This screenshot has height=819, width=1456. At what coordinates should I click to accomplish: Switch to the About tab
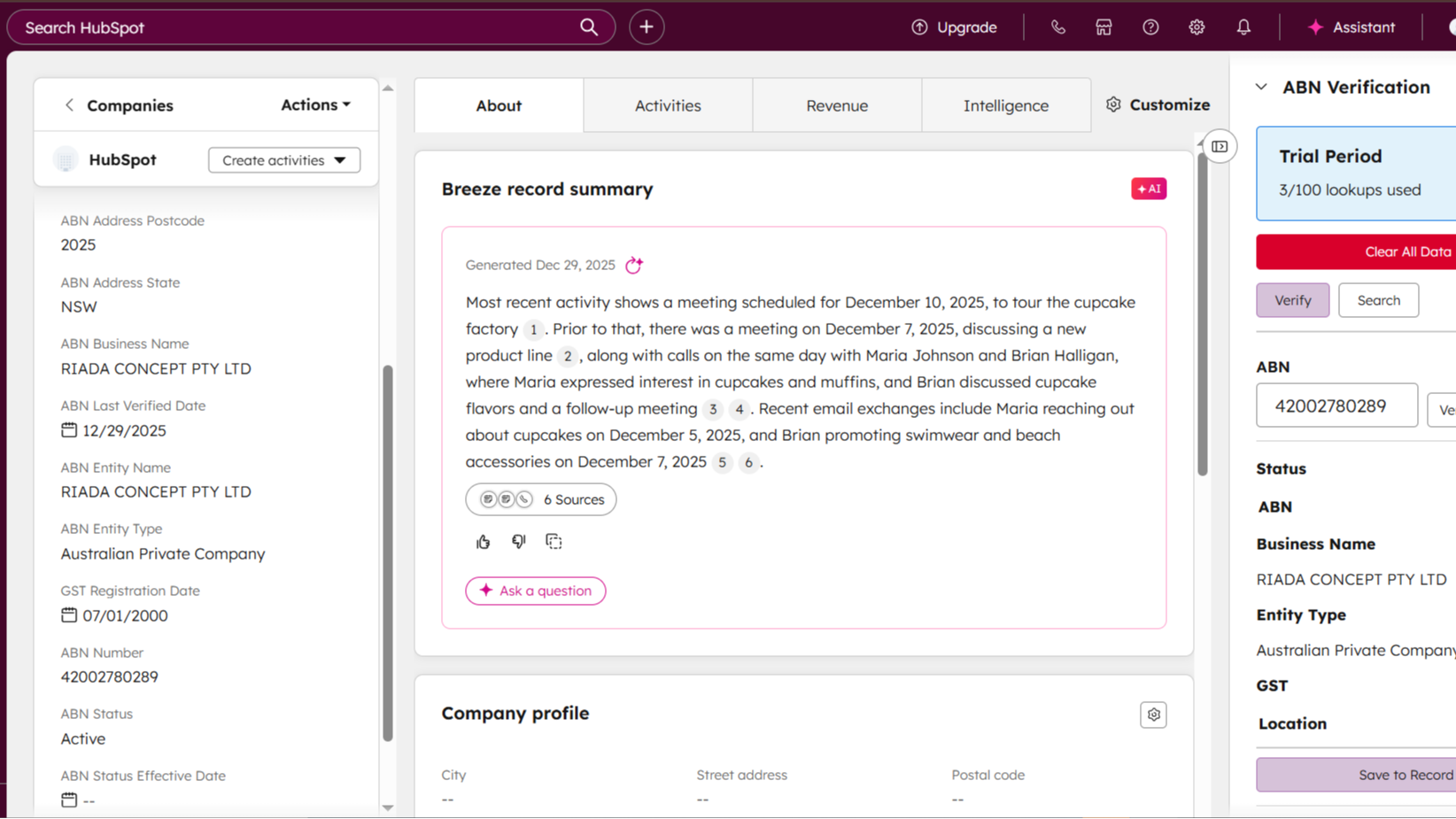point(499,105)
